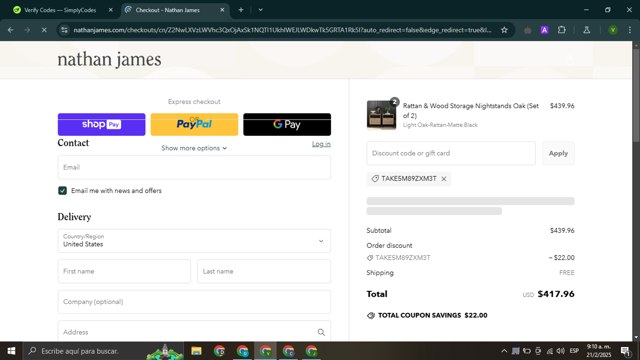
Task: Focus the Email field
Action: 194,167
